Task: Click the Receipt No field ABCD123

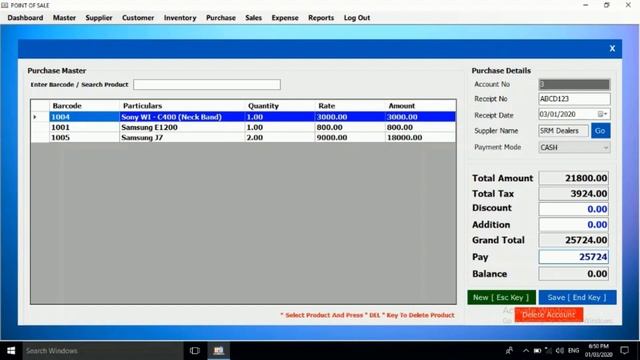Action: 574,99
